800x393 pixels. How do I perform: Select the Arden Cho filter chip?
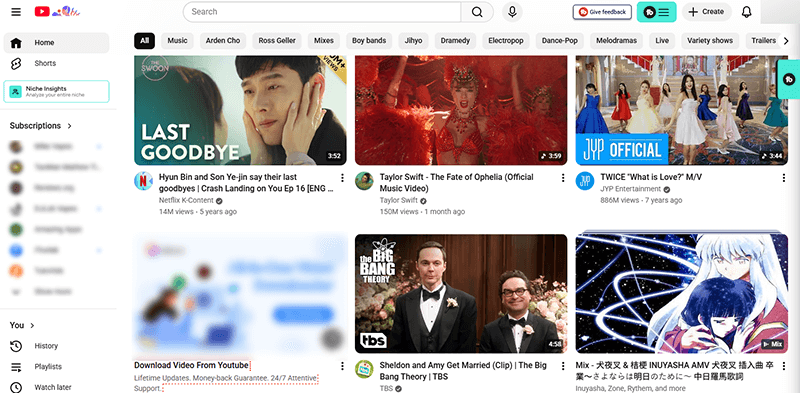pyautogui.click(x=223, y=41)
